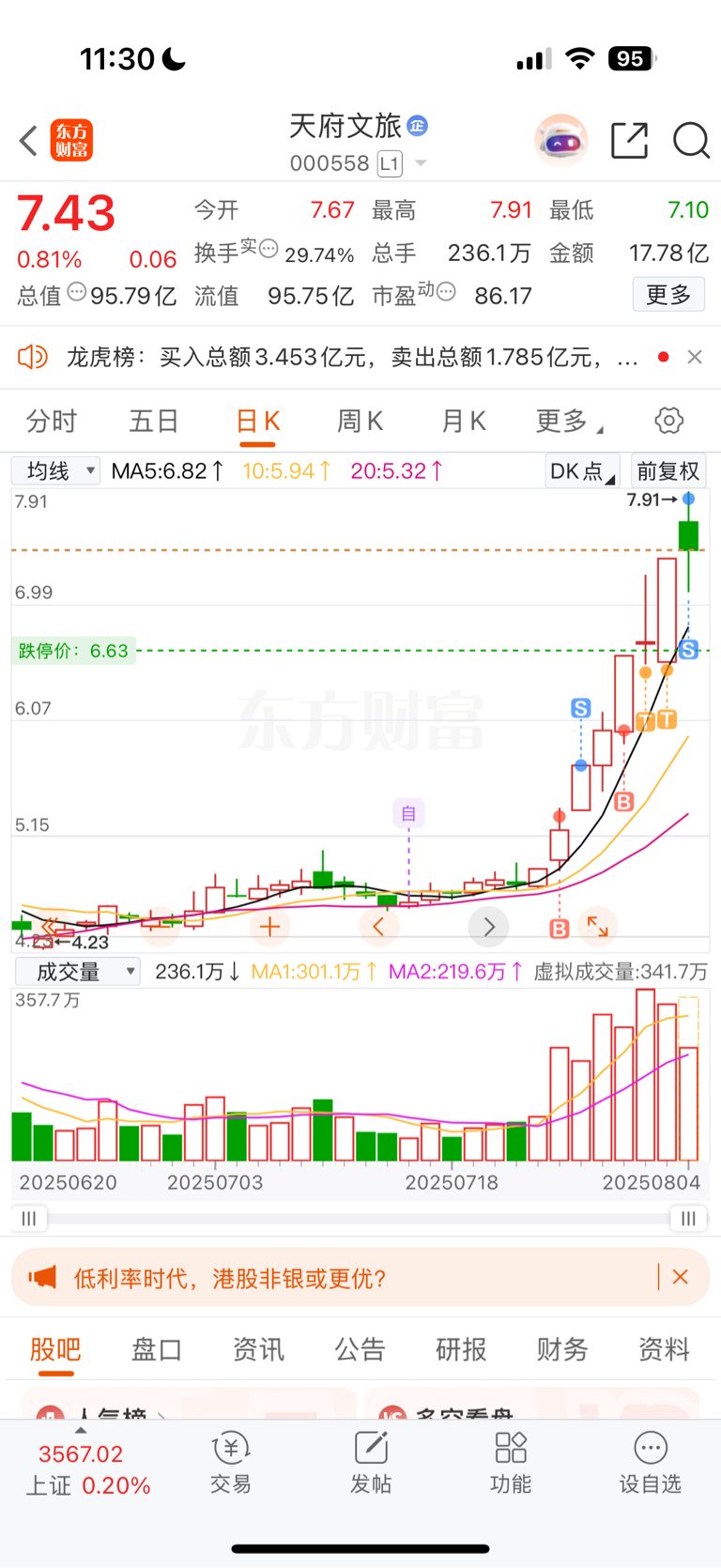
Task: Open the 均线 indicator dropdown
Action: click(x=56, y=470)
